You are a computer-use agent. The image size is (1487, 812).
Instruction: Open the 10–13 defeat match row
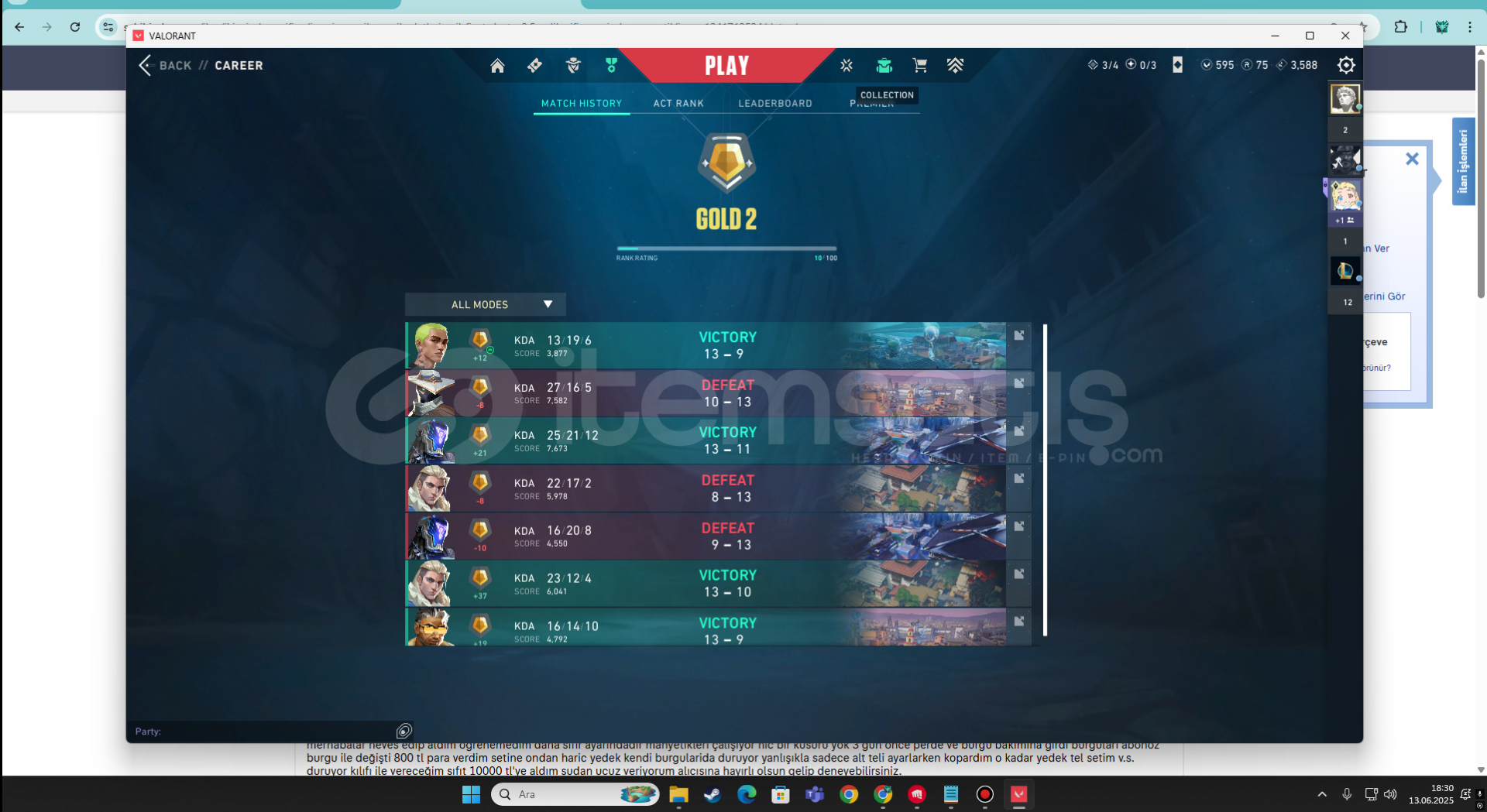pyautogui.click(x=718, y=393)
